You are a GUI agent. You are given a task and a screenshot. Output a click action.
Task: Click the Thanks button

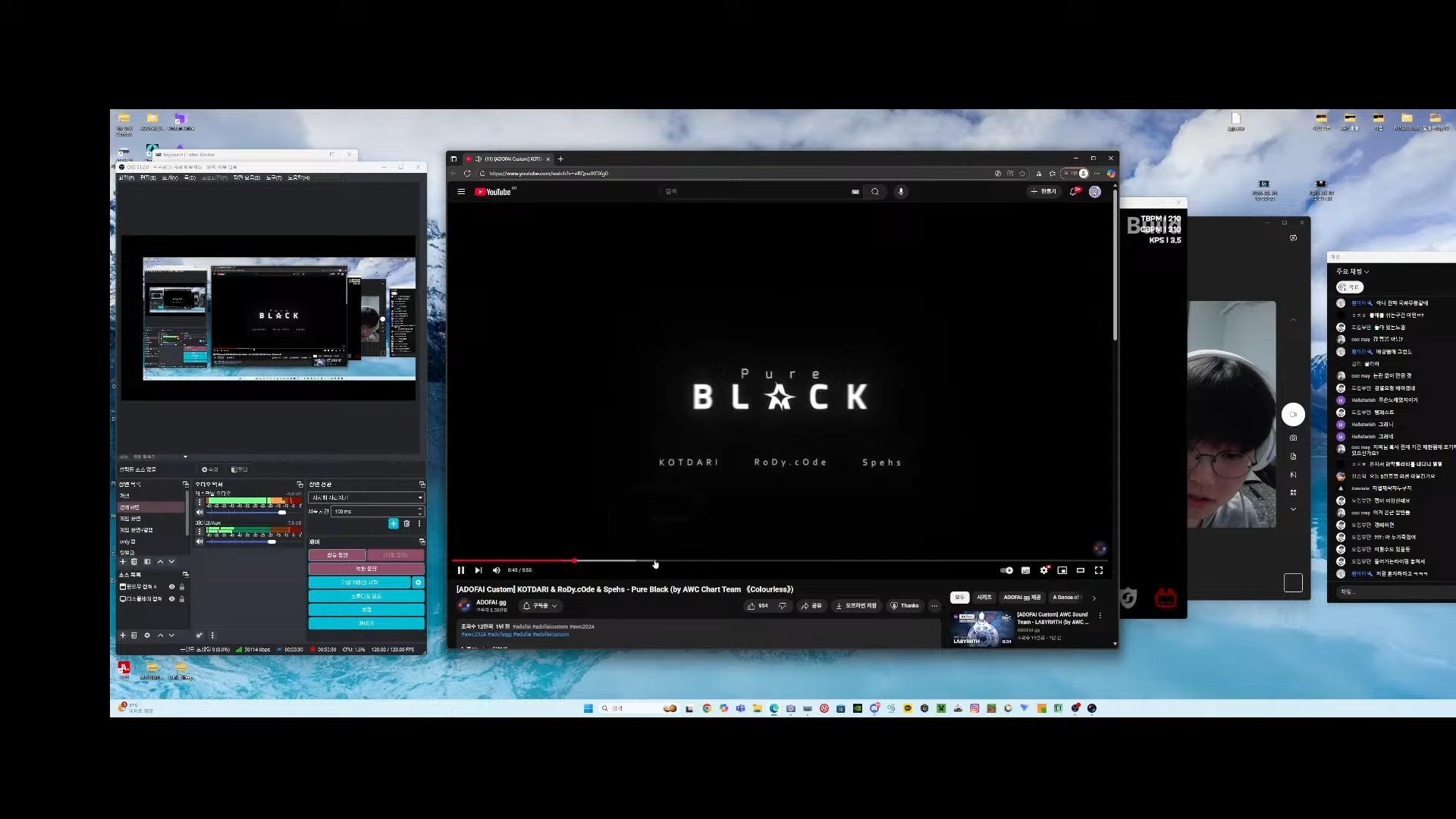(905, 606)
